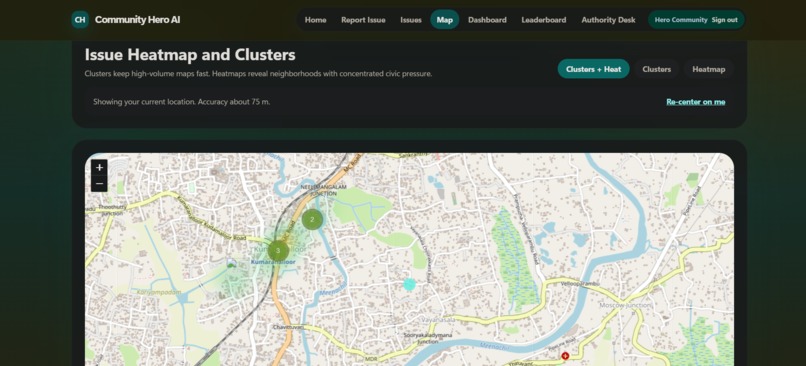Click the red hospital marker on map

pos(565,356)
